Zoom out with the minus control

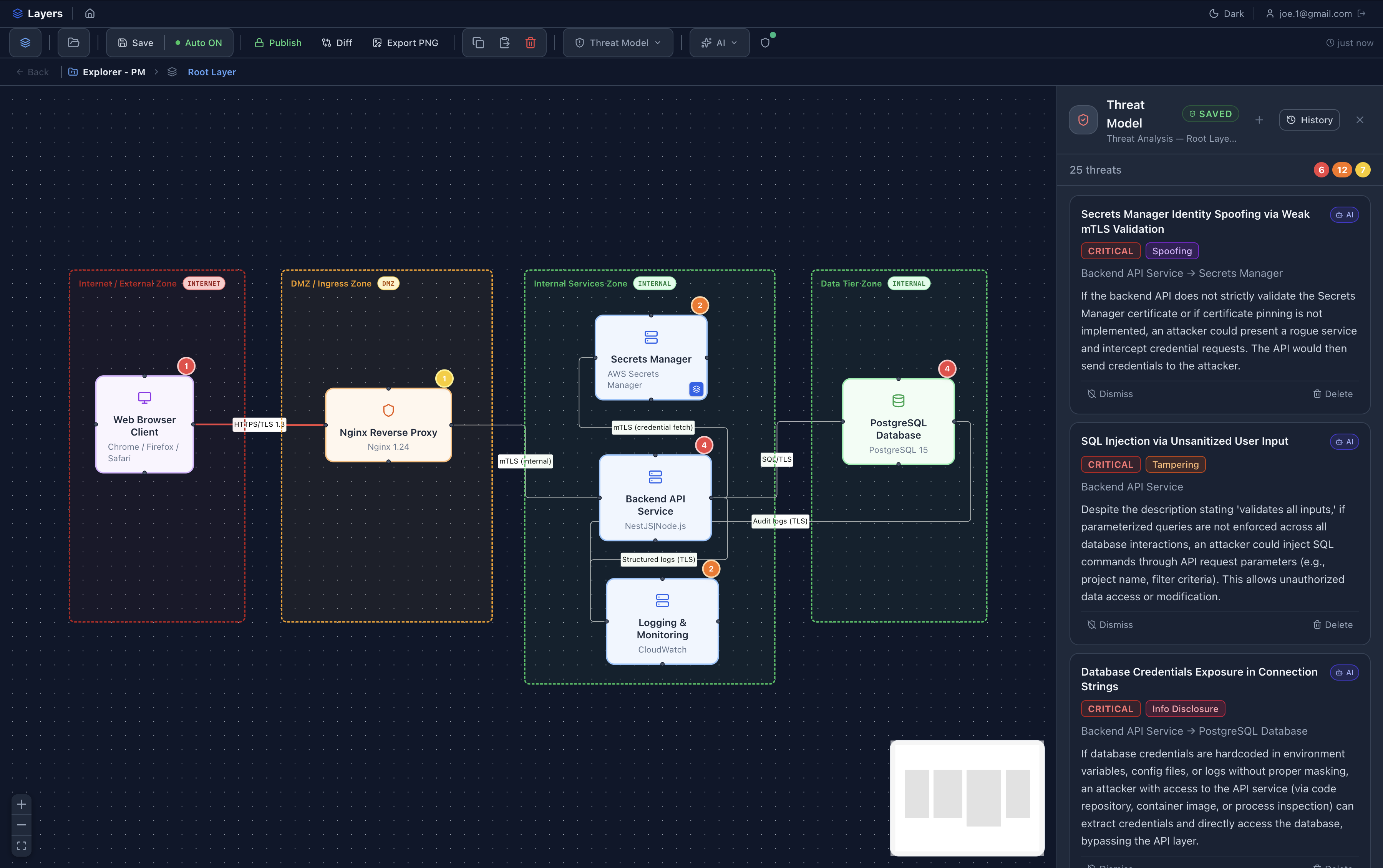(21, 825)
